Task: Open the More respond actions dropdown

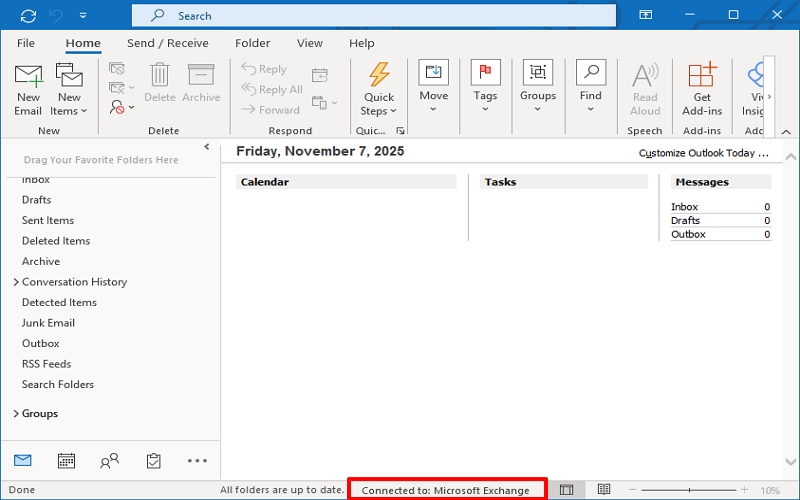Action: coord(324,103)
